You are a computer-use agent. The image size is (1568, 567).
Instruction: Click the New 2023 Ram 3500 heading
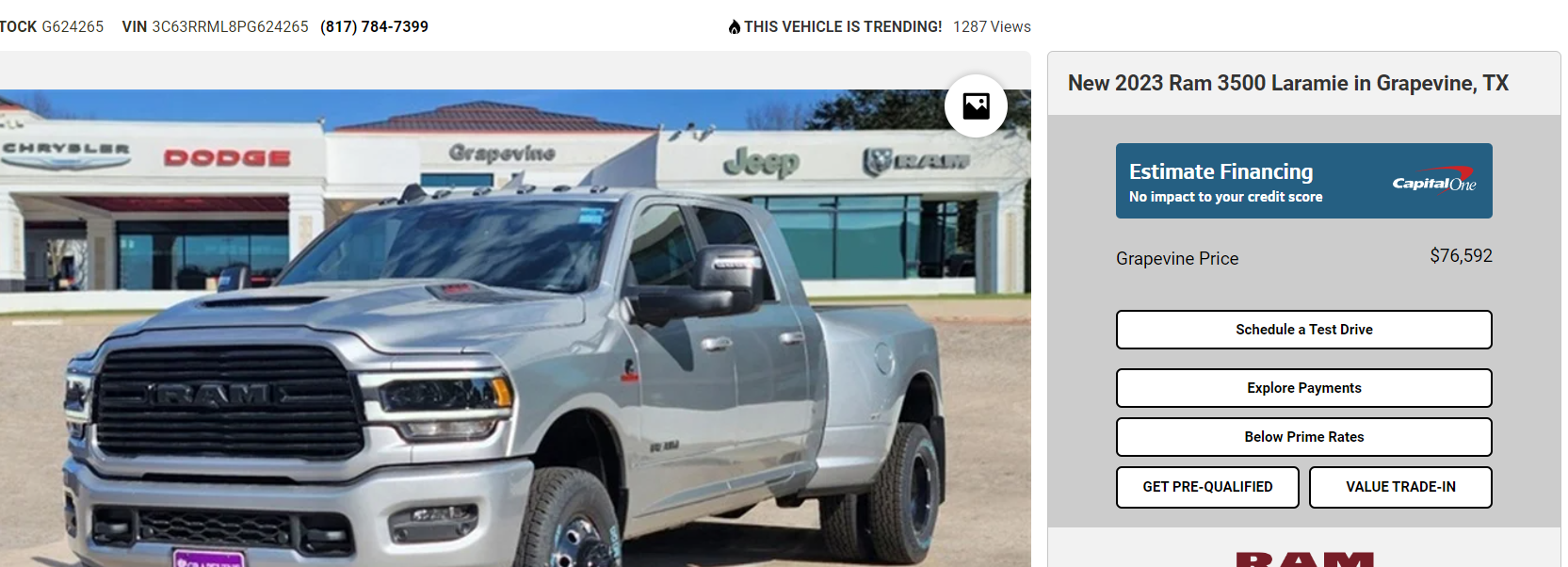pos(1288,83)
